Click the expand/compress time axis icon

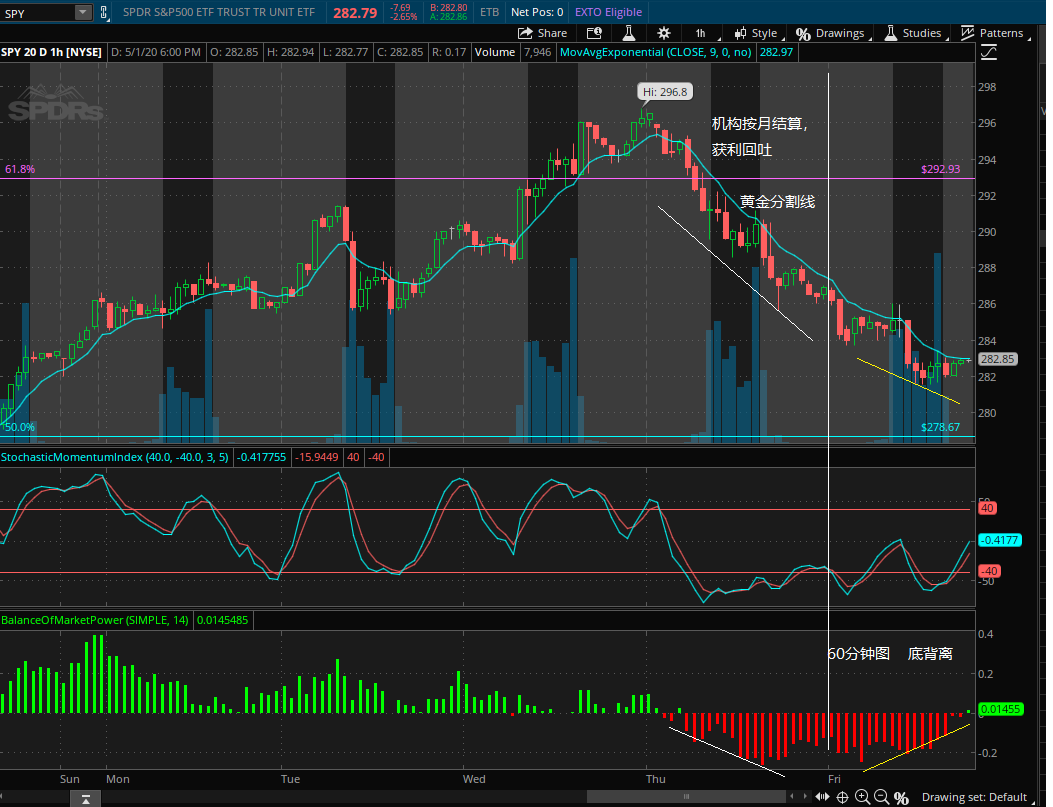tap(823, 797)
